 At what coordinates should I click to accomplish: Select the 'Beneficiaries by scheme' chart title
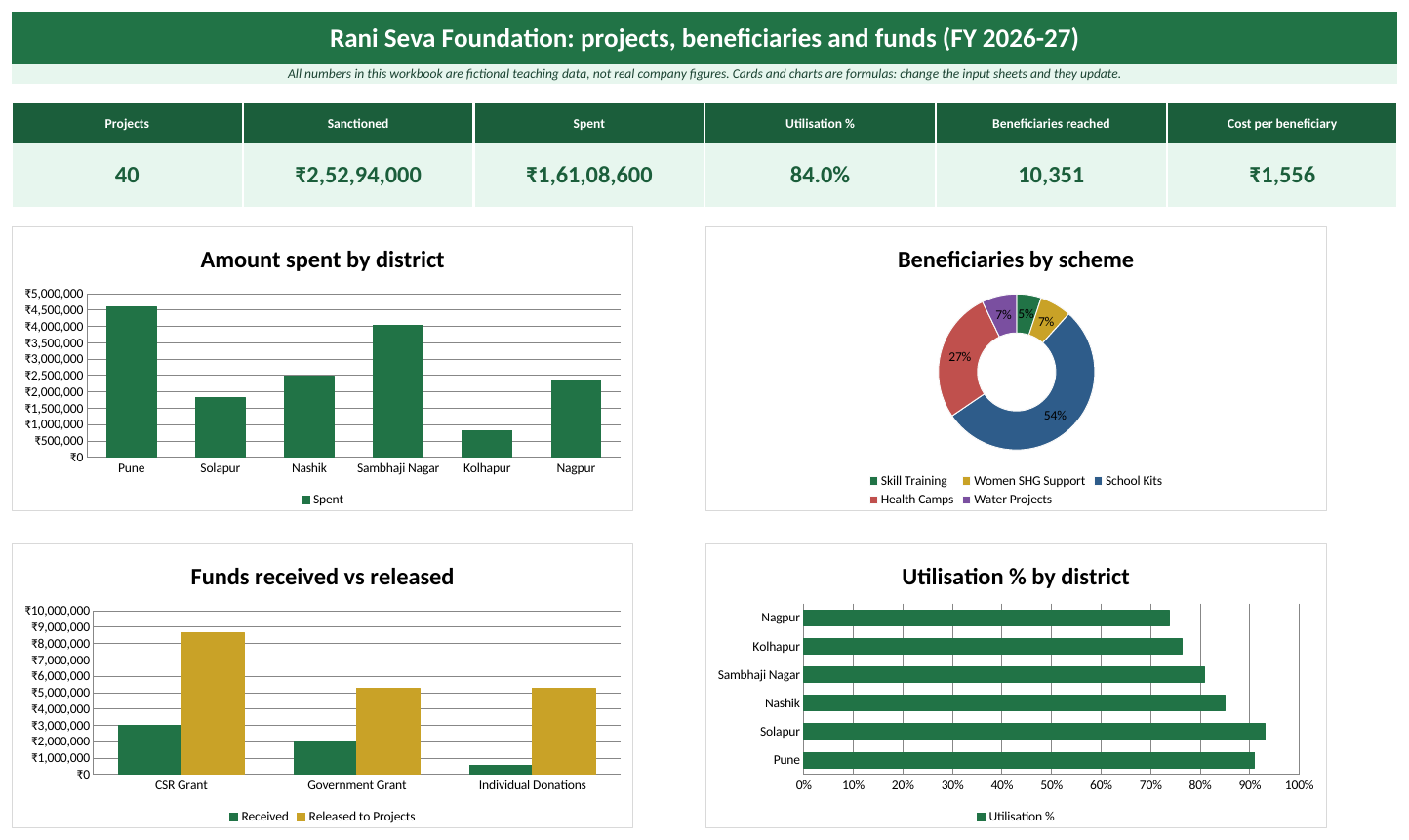(1016, 260)
